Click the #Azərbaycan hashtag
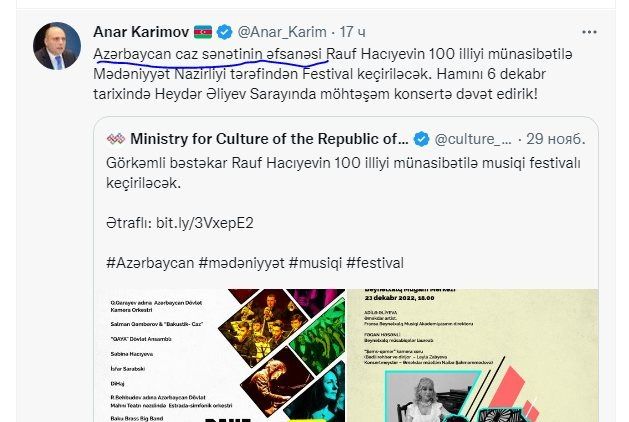This screenshot has width=629, height=422. tap(150, 263)
